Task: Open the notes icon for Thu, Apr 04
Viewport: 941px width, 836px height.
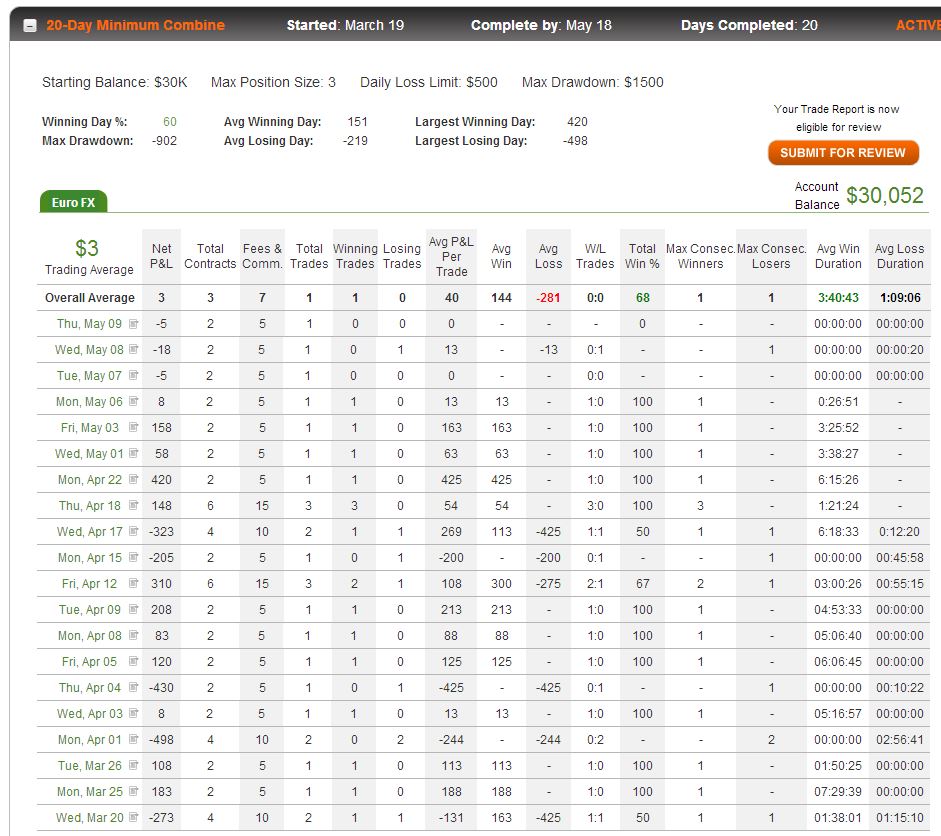Action: (x=133, y=688)
